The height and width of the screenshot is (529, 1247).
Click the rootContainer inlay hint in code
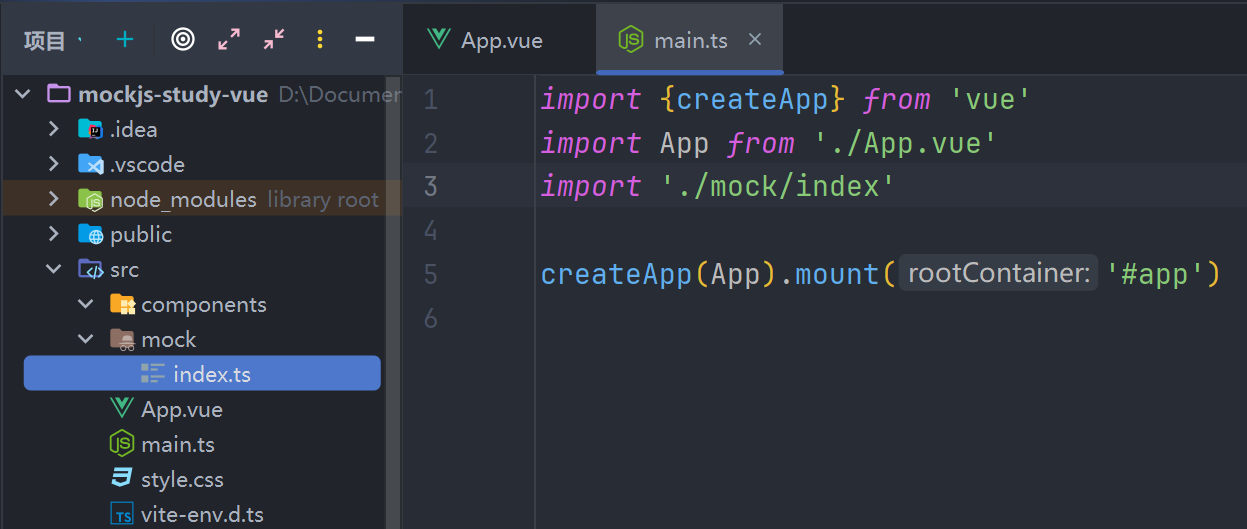coord(998,273)
